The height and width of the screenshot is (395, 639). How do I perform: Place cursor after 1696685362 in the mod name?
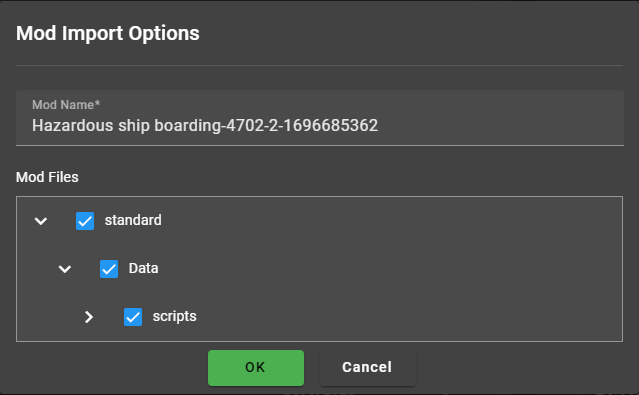pos(379,126)
